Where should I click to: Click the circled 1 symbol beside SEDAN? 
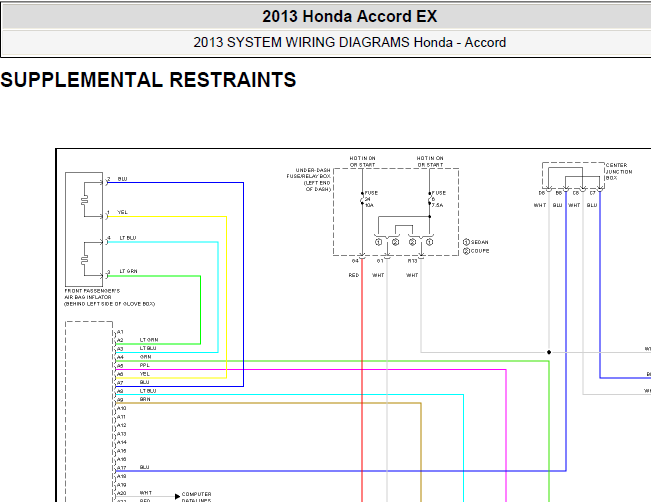coord(466,242)
